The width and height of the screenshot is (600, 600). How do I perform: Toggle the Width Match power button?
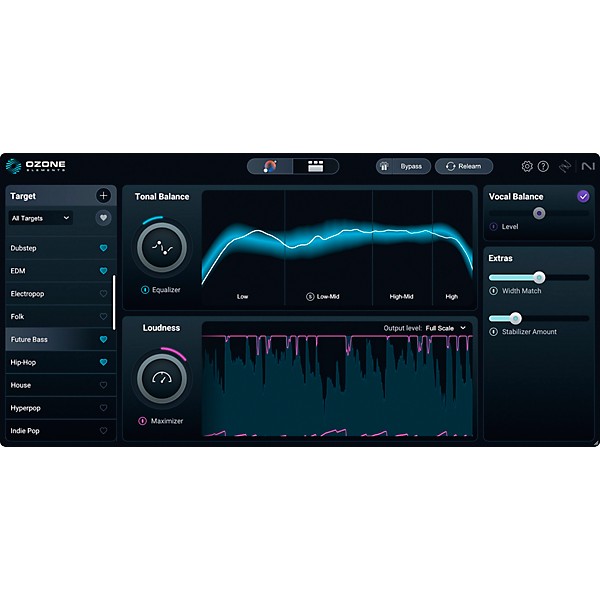[494, 291]
